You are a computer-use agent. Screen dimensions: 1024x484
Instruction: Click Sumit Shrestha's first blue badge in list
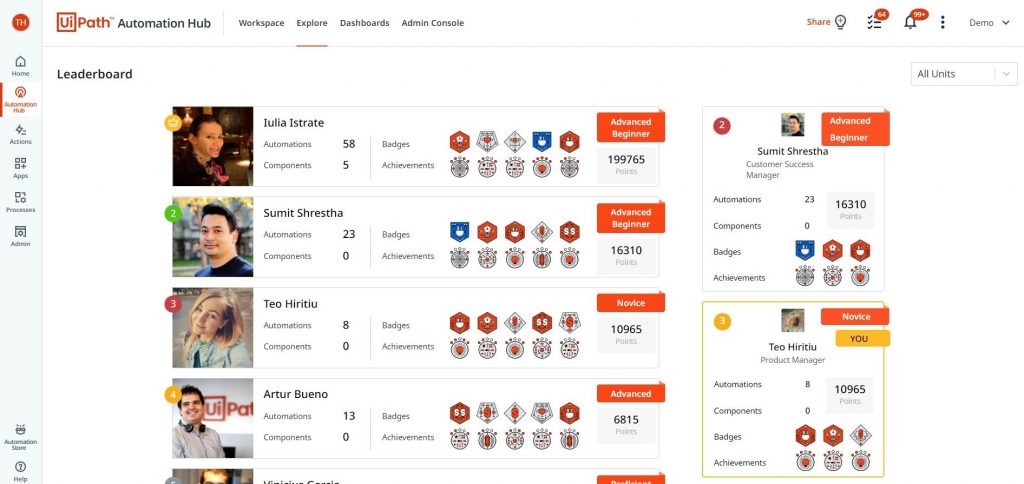tap(460, 232)
